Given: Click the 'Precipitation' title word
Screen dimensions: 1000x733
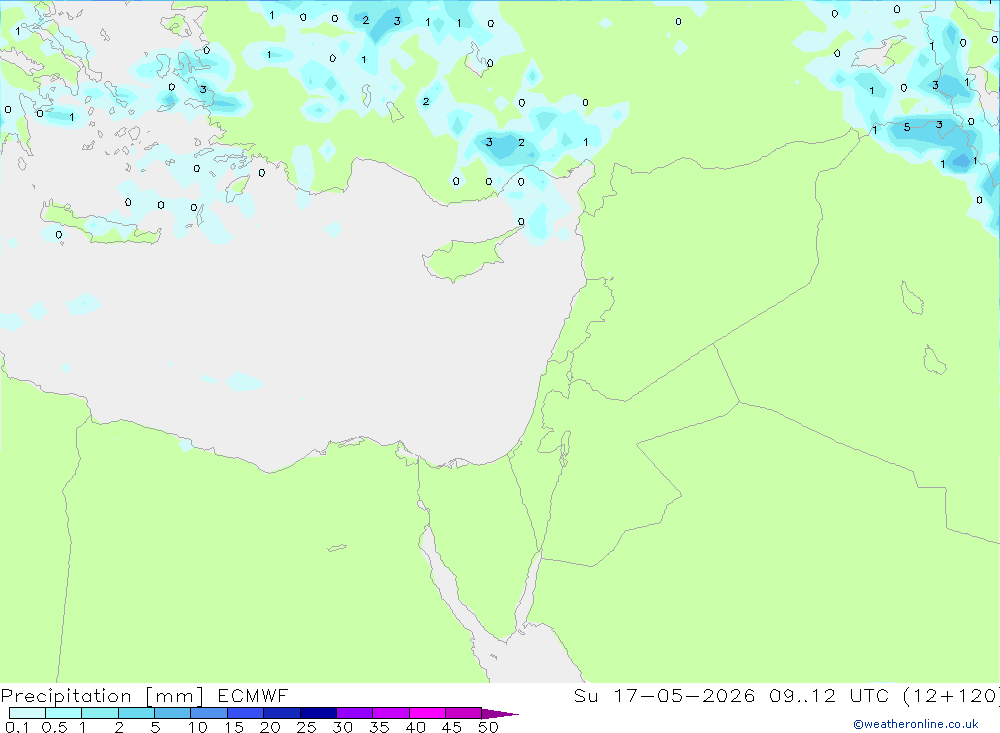Looking at the screenshot, I should [x=66, y=696].
